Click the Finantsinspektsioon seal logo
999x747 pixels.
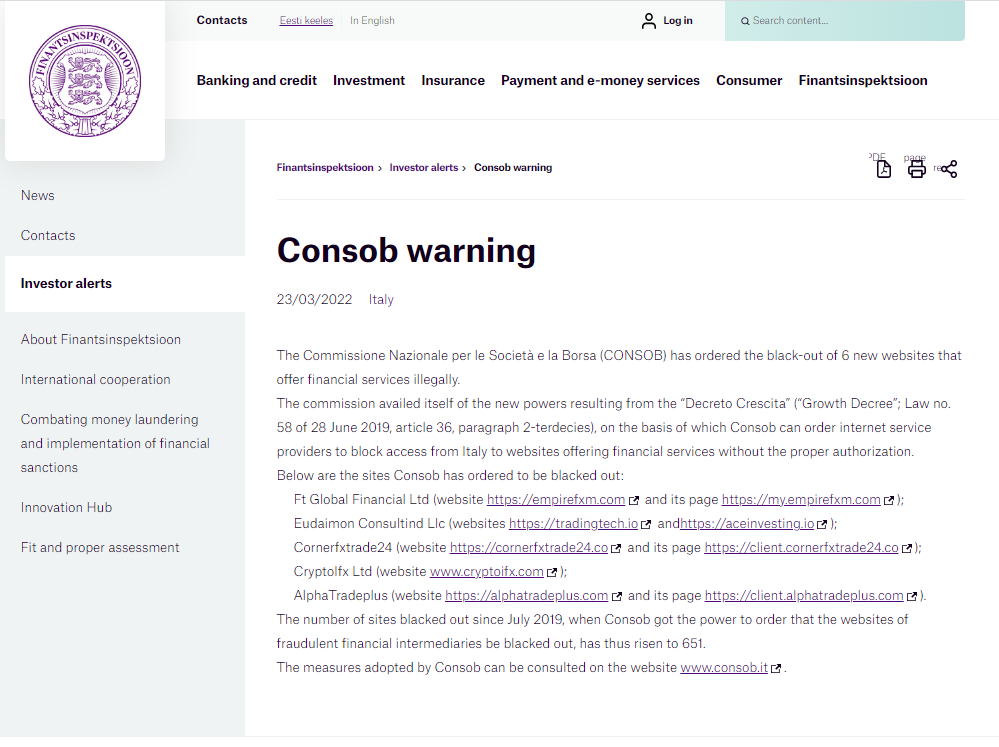(x=85, y=81)
